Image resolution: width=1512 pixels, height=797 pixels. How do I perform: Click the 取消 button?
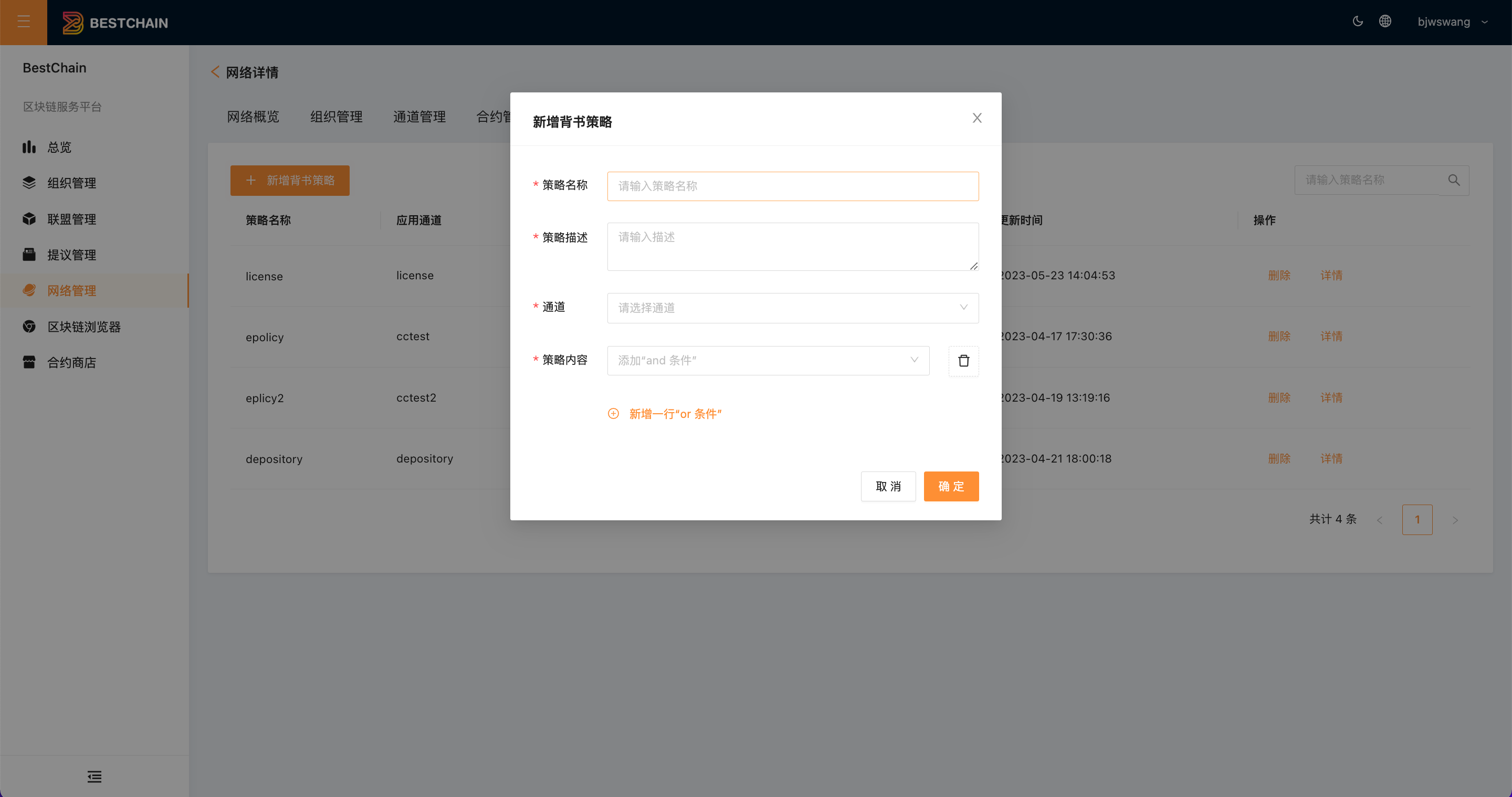tap(888, 486)
